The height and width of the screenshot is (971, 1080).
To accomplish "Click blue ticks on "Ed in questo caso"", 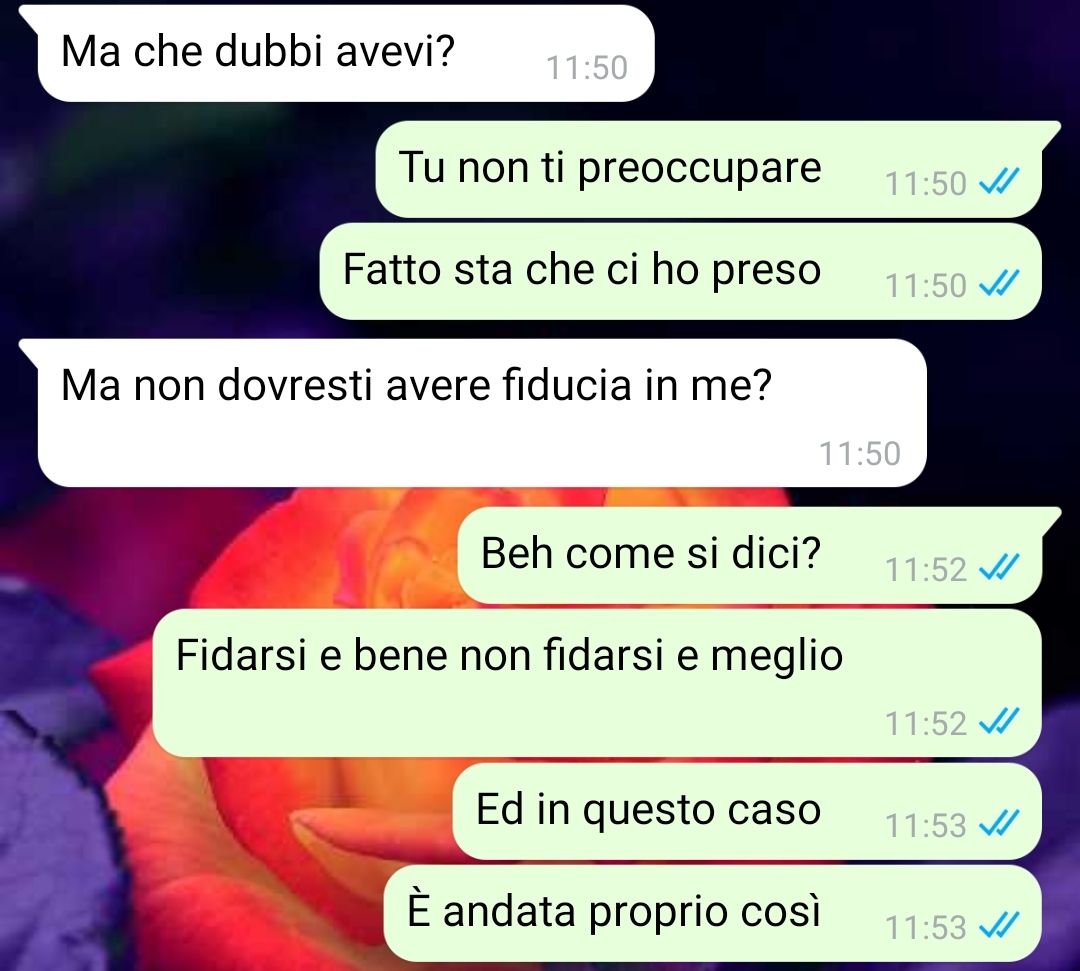I will (x=999, y=824).
